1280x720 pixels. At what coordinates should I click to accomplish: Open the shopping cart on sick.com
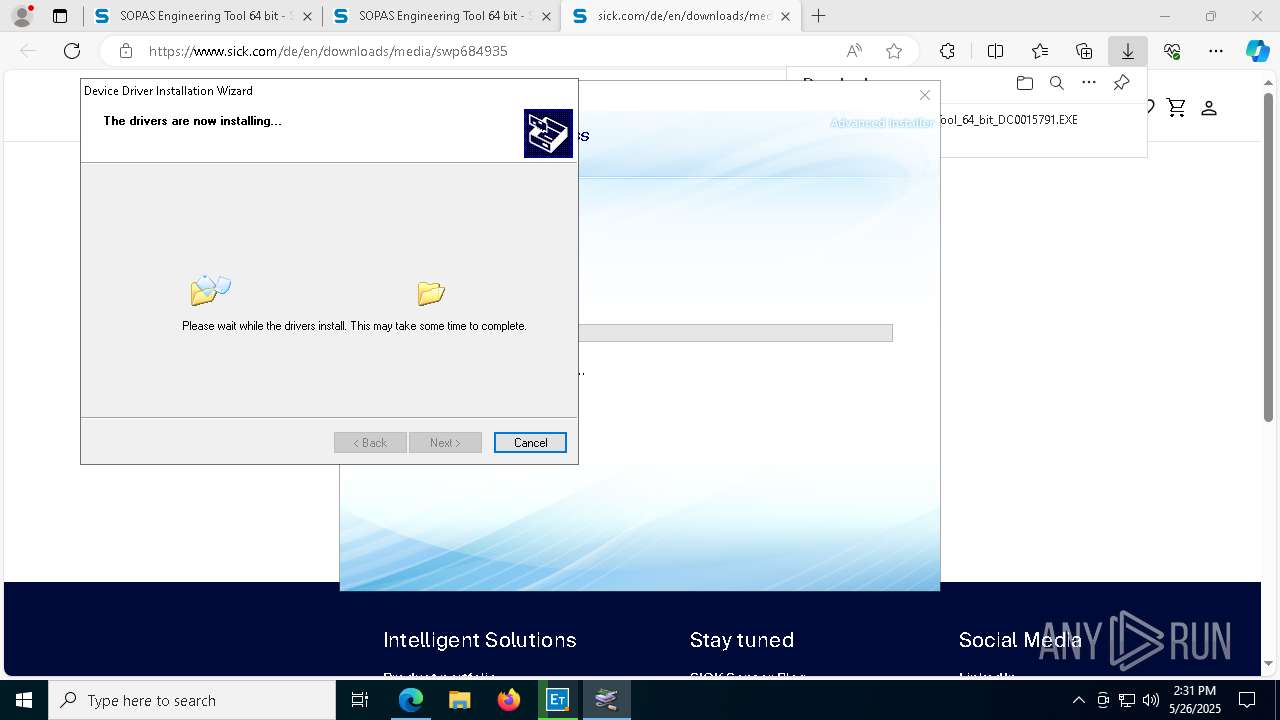(x=1176, y=107)
